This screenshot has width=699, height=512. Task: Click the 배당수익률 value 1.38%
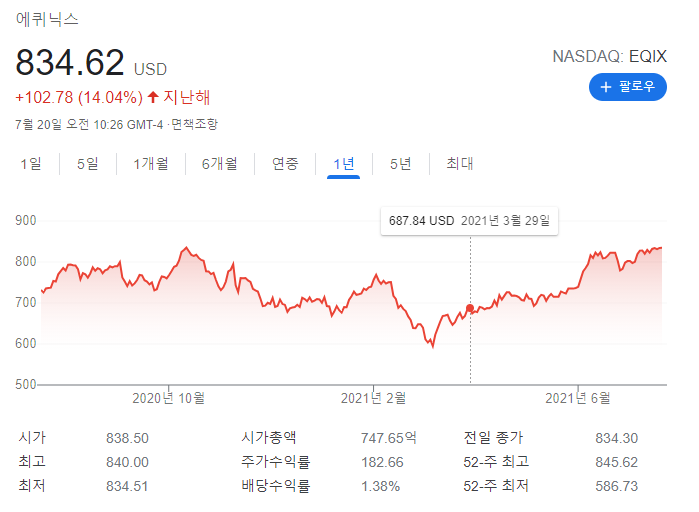click(380, 486)
